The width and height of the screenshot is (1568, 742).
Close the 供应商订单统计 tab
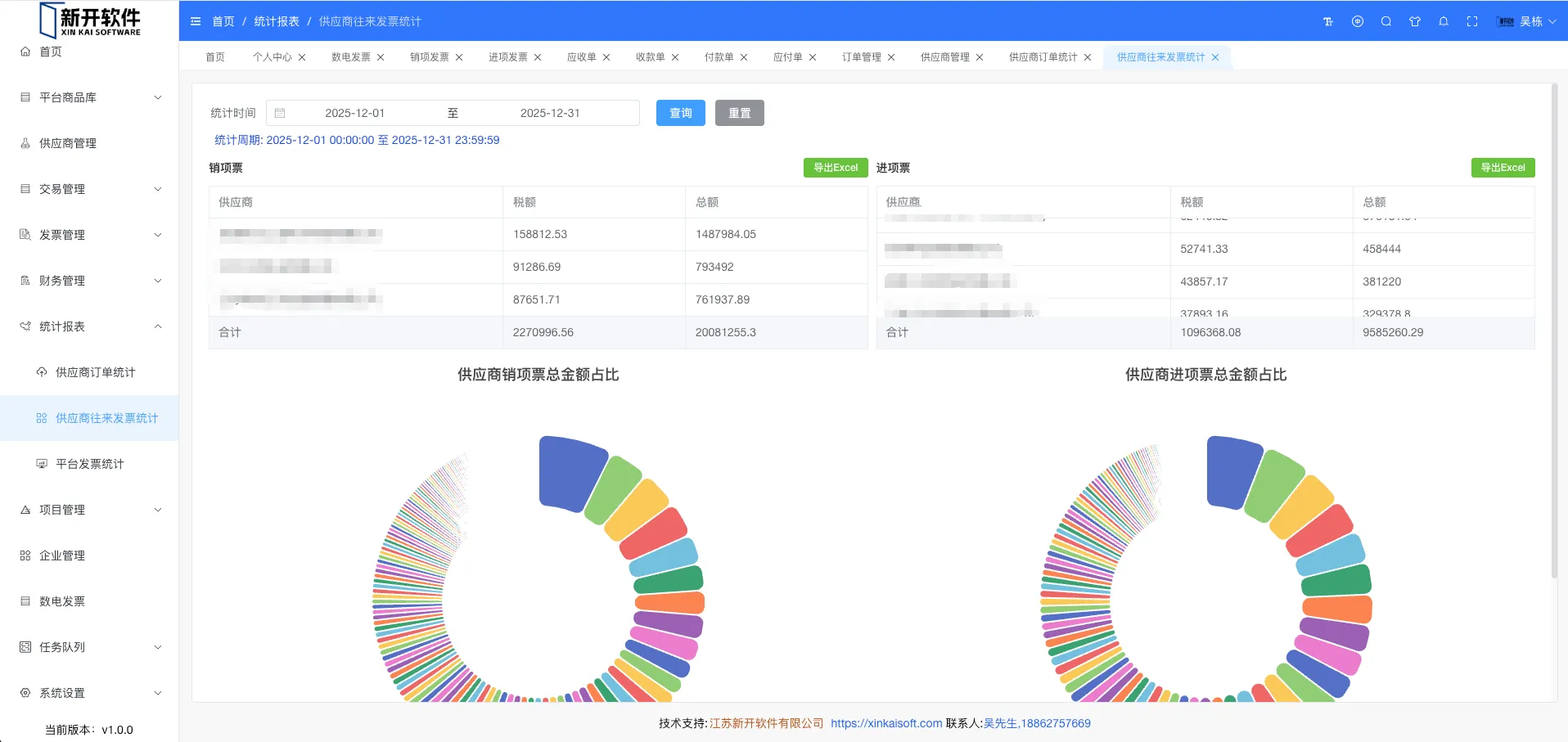click(1088, 57)
